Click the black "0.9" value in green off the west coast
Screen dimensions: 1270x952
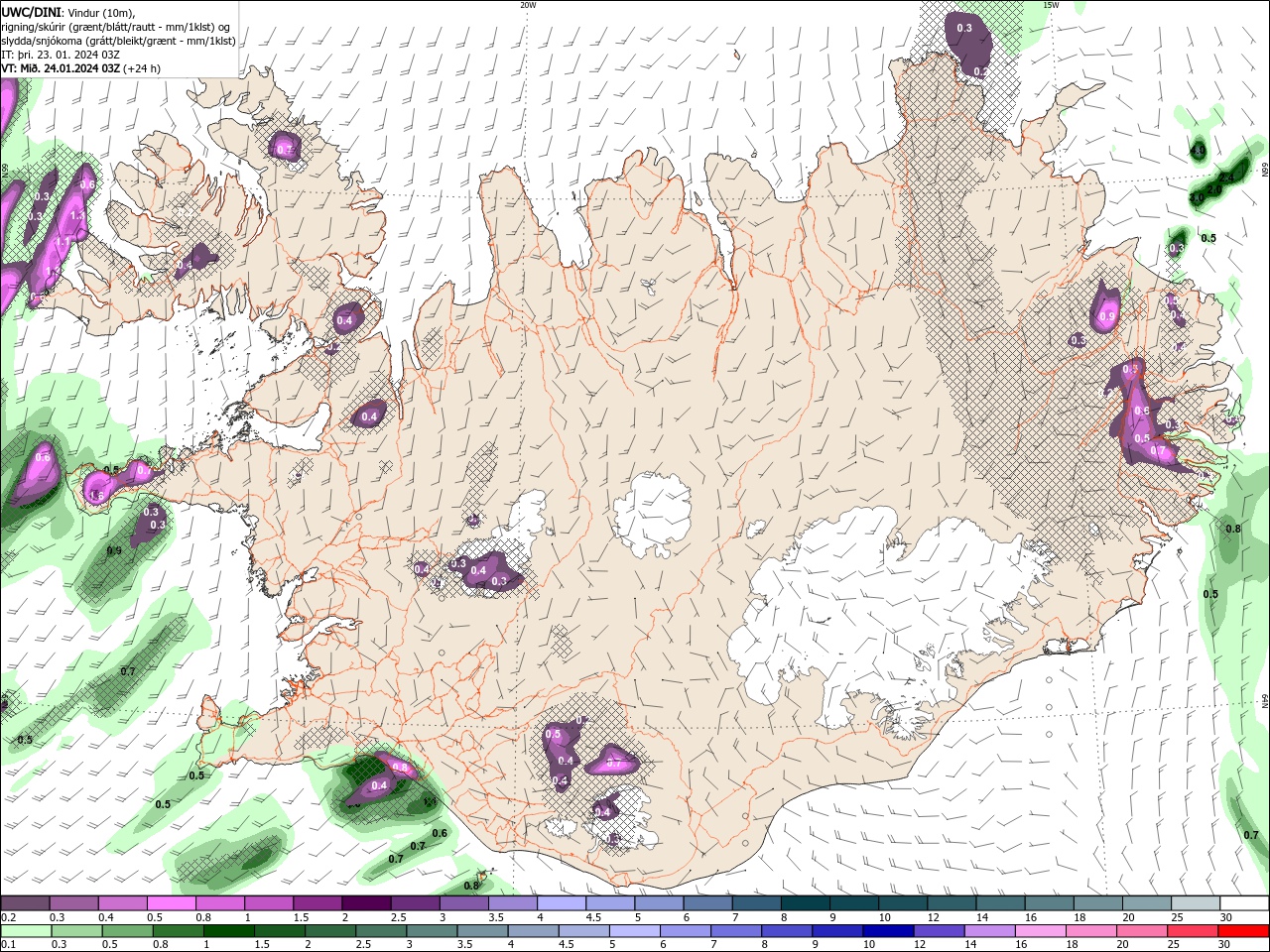[114, 550]
